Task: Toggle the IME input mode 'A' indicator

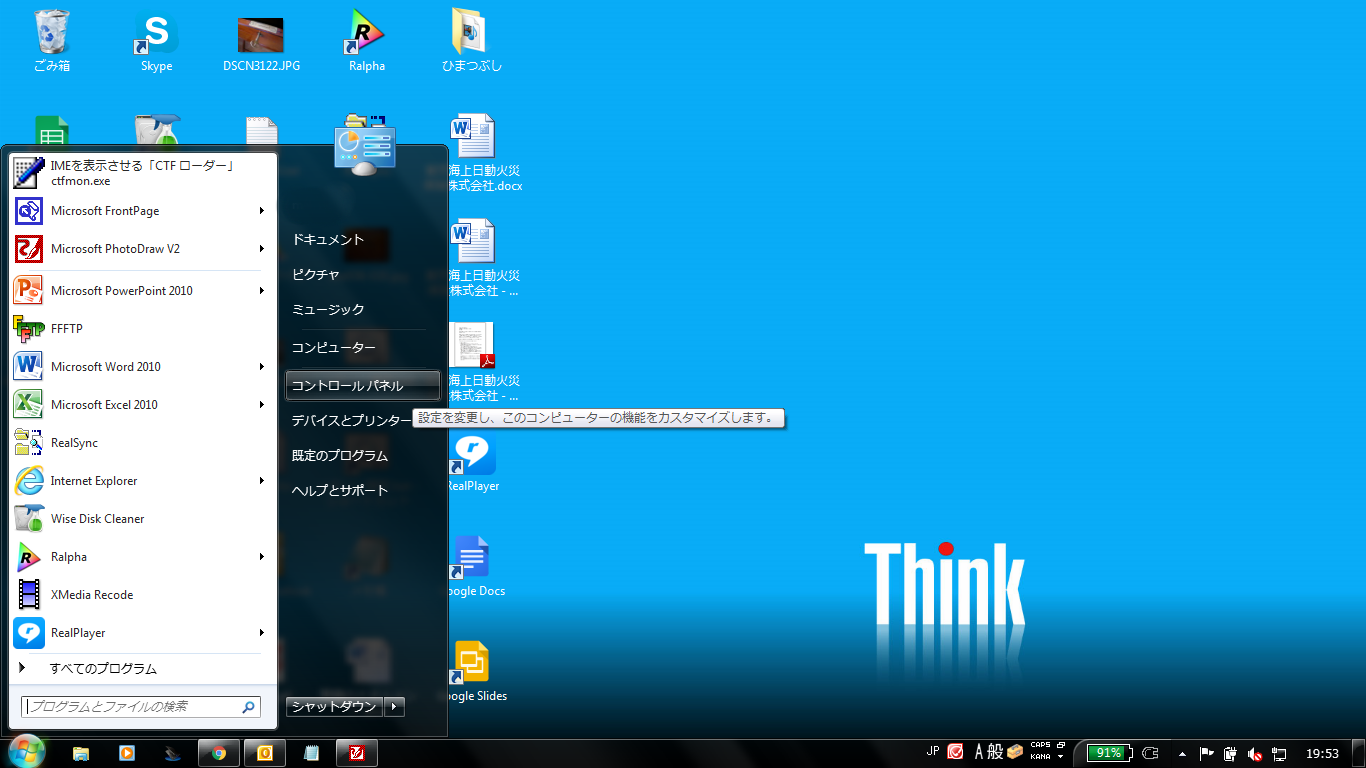Action: click(979, 753)
